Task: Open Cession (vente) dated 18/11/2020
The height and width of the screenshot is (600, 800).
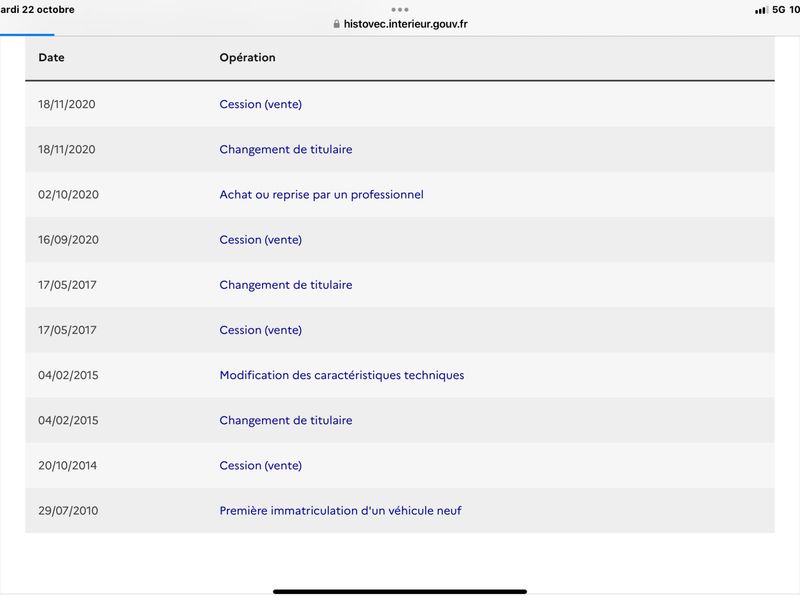Action: coord(261,104)
